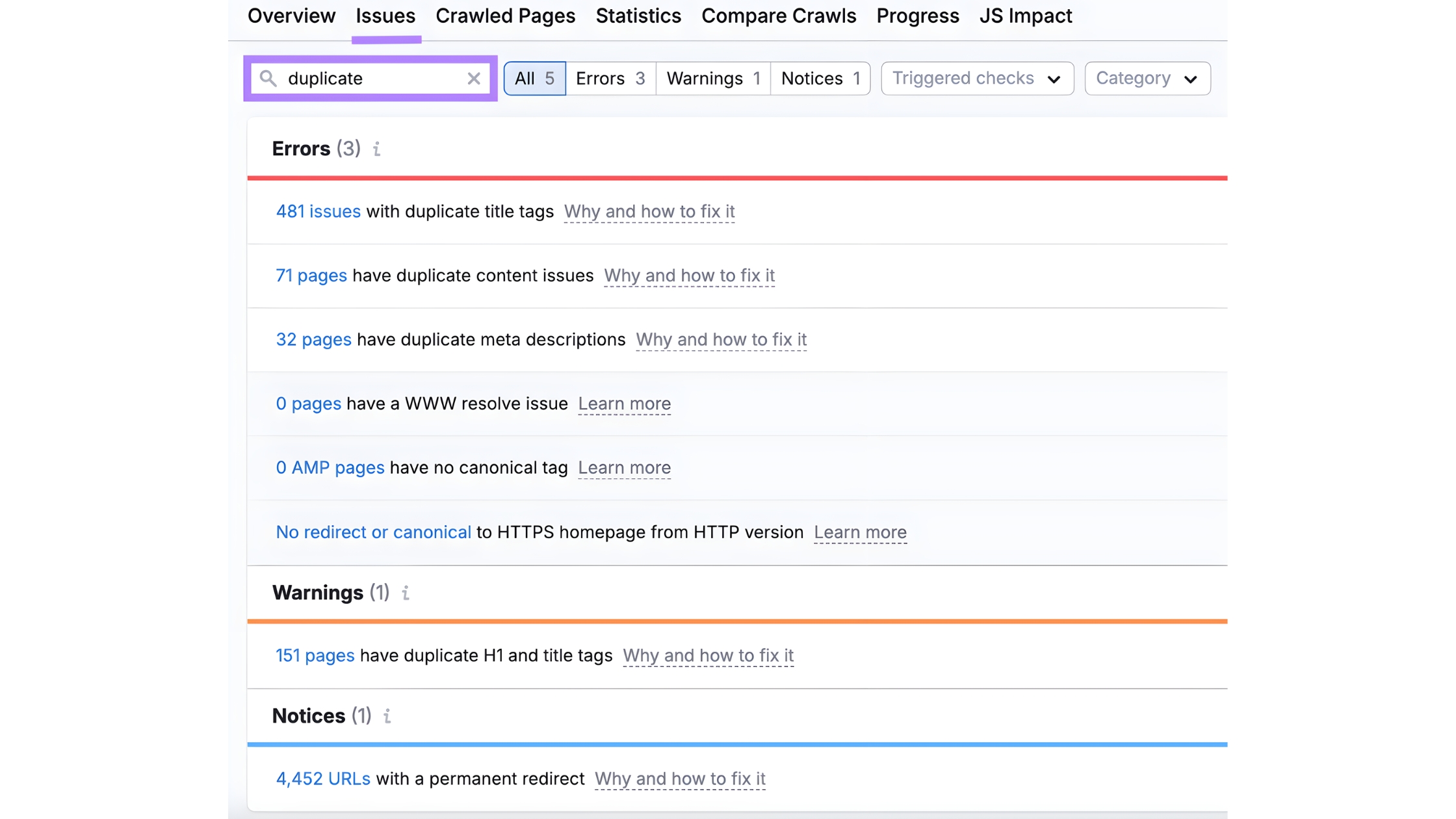Open the 4,452 URLs link

(322, 778)
